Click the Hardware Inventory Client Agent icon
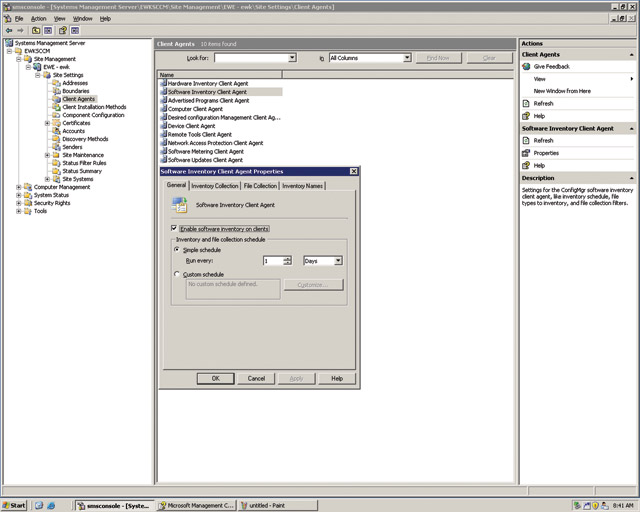Image resolution: width=640 pixels, height=512 pixels. coord(164,83)
